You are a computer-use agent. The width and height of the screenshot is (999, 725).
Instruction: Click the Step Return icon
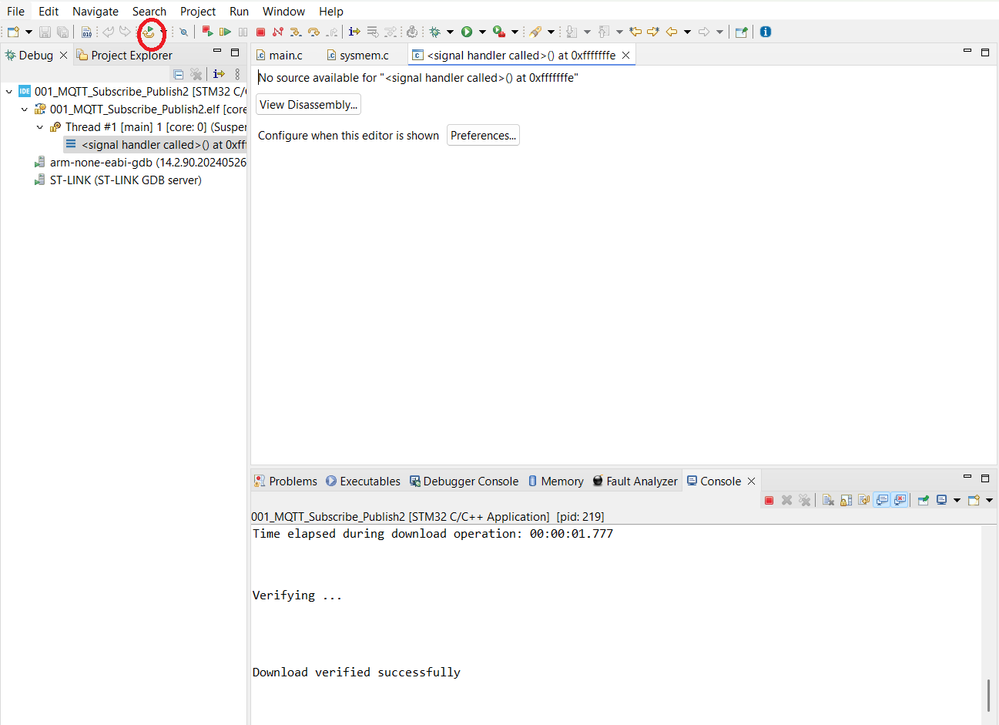tap(331, 32)
